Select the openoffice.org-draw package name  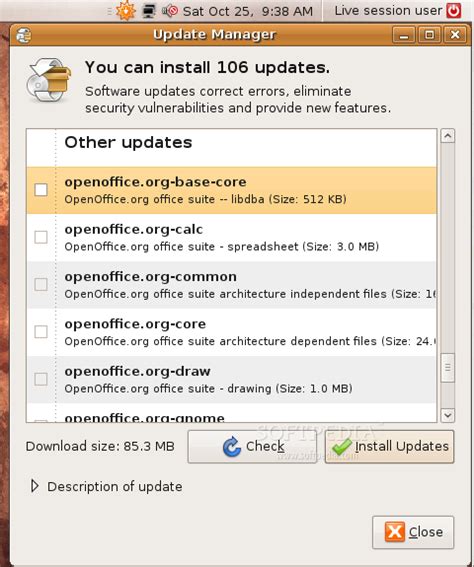pos(137,371)
